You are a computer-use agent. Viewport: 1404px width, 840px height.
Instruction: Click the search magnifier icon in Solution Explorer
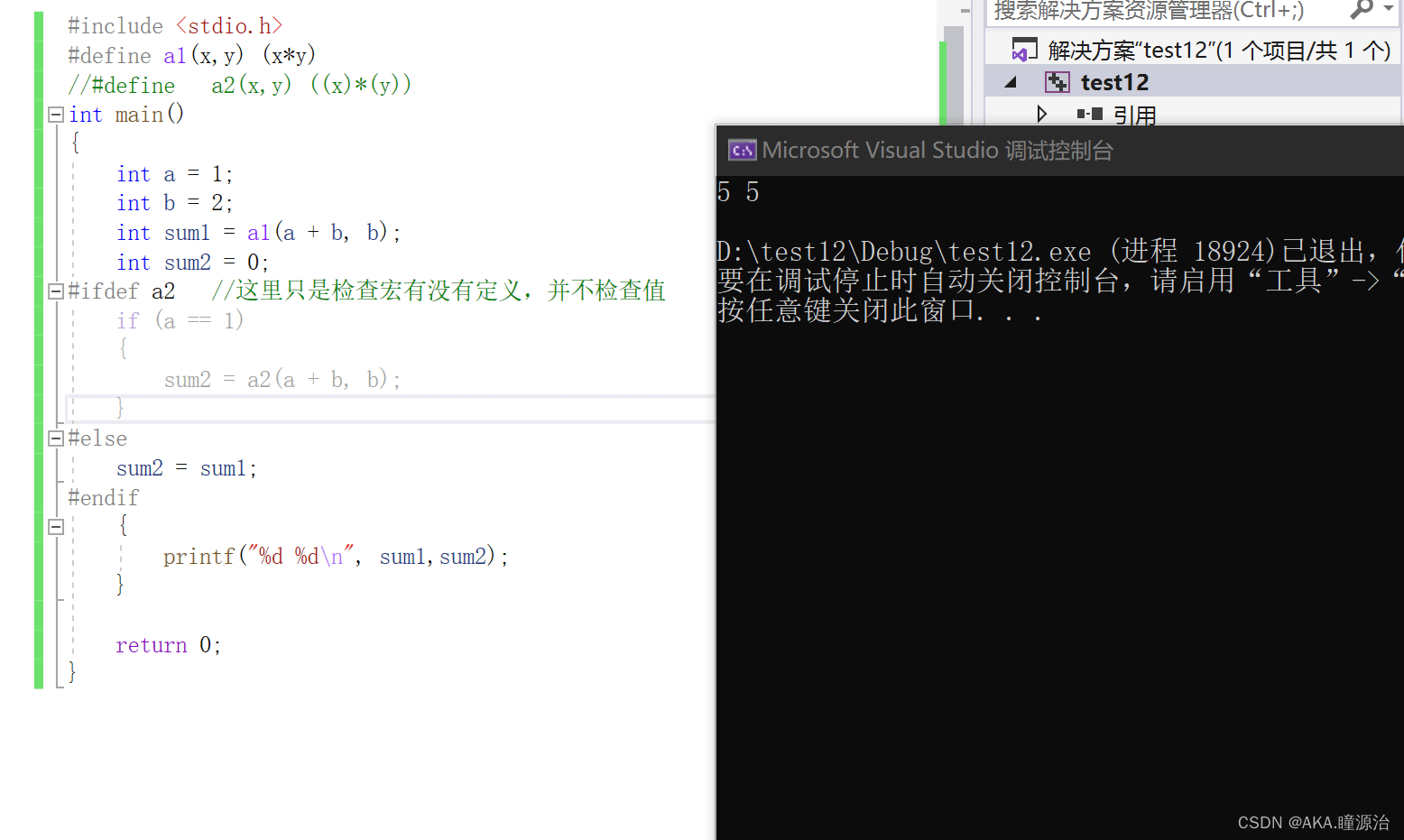pyautogui.click(x=1362, y=12)
